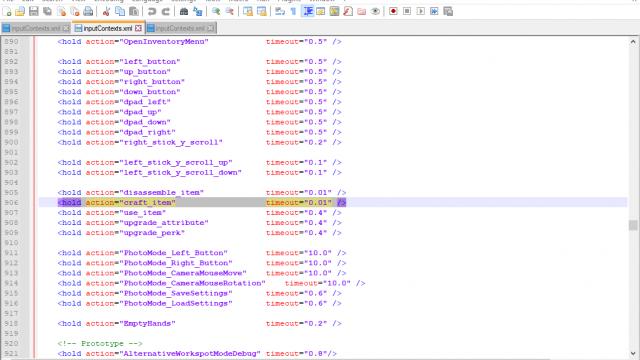The width and height of the screenshot is (640, 360).
Task: Open Folder as Workspace panel
Action: 362,11
